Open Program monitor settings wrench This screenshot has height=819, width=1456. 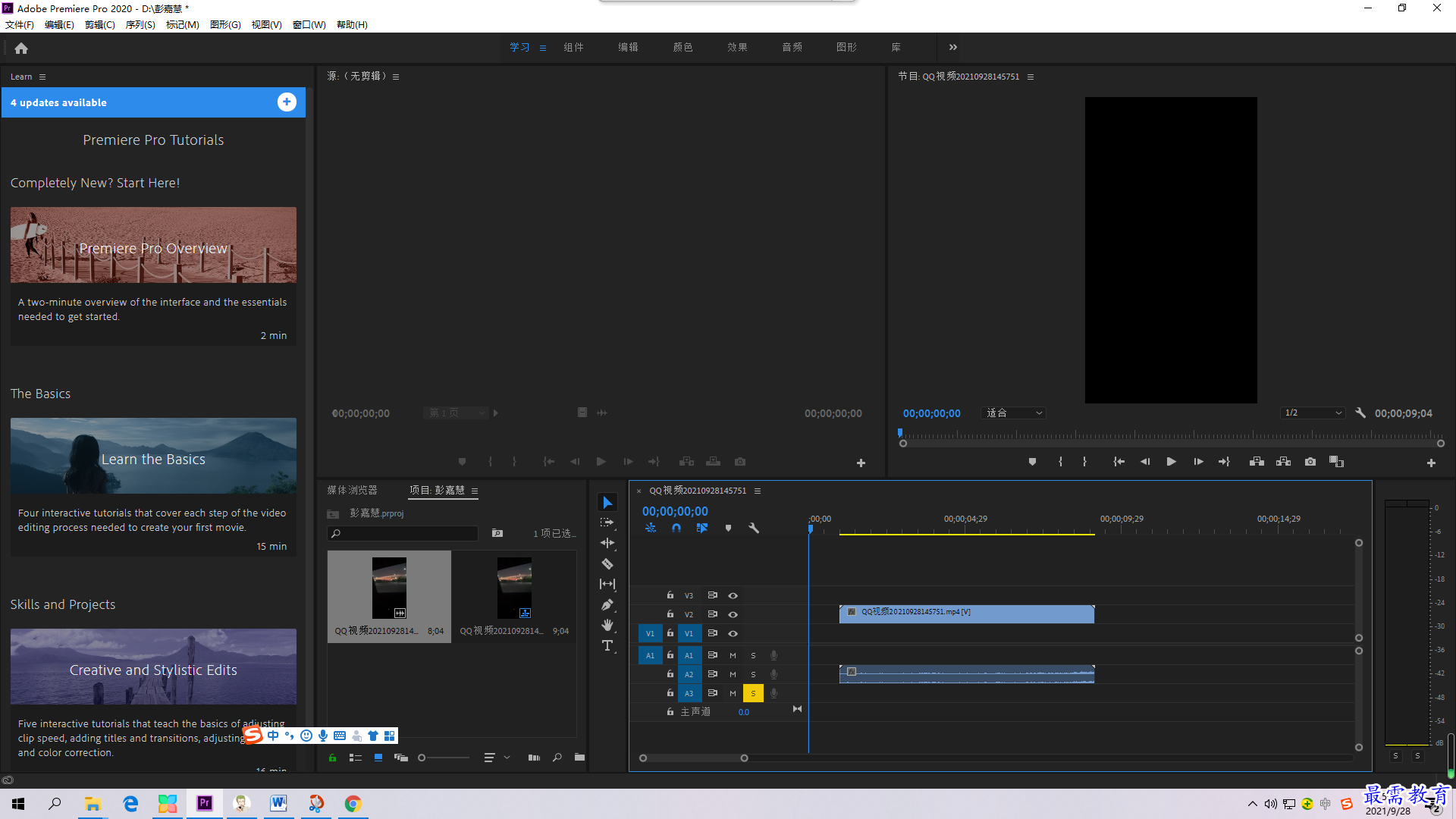1360,413
